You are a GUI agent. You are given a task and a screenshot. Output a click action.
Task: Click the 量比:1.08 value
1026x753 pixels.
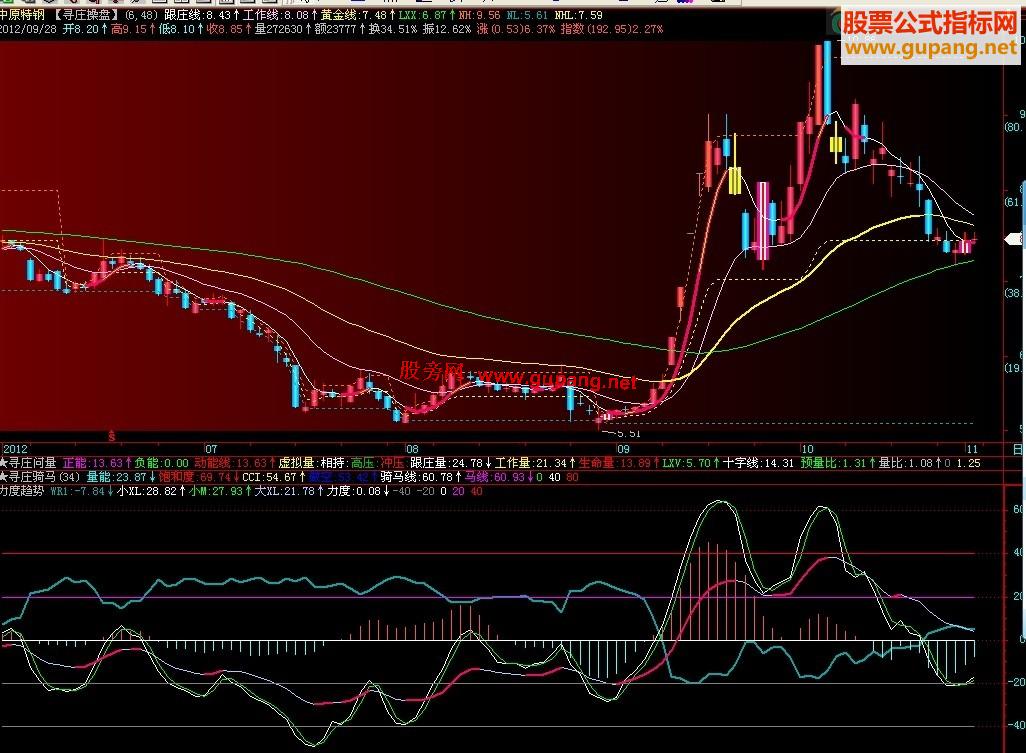coord(910,463)
